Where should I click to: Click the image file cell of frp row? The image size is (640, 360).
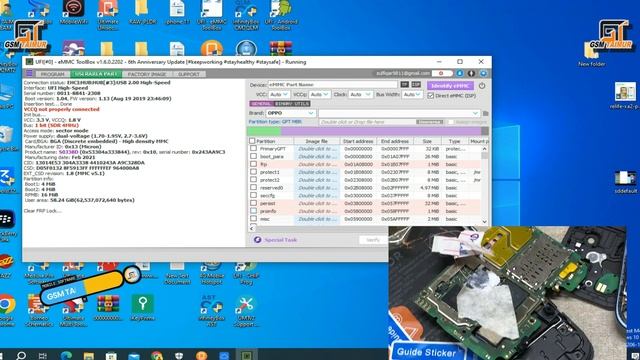click(317, 164)
